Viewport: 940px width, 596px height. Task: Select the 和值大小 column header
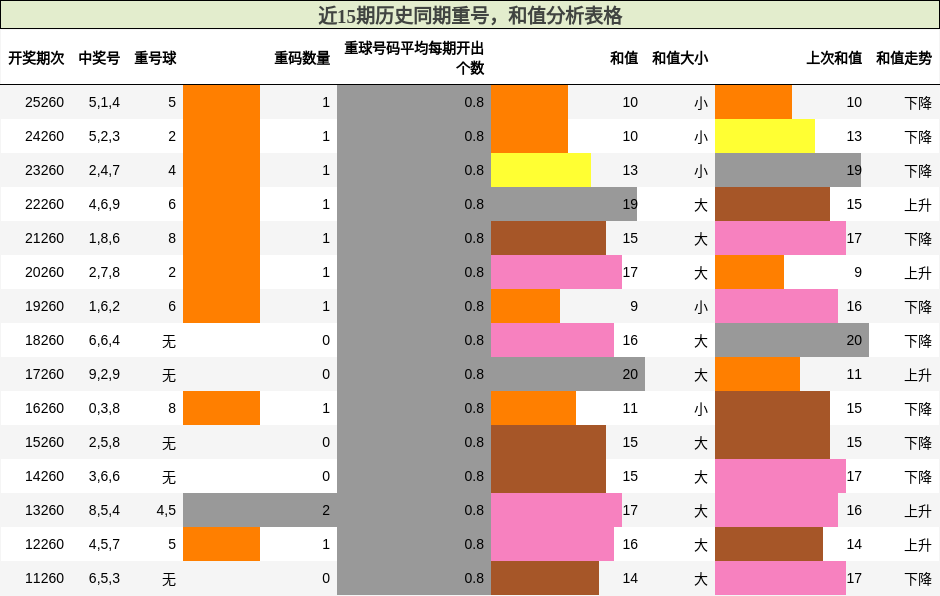click(680, 58)
